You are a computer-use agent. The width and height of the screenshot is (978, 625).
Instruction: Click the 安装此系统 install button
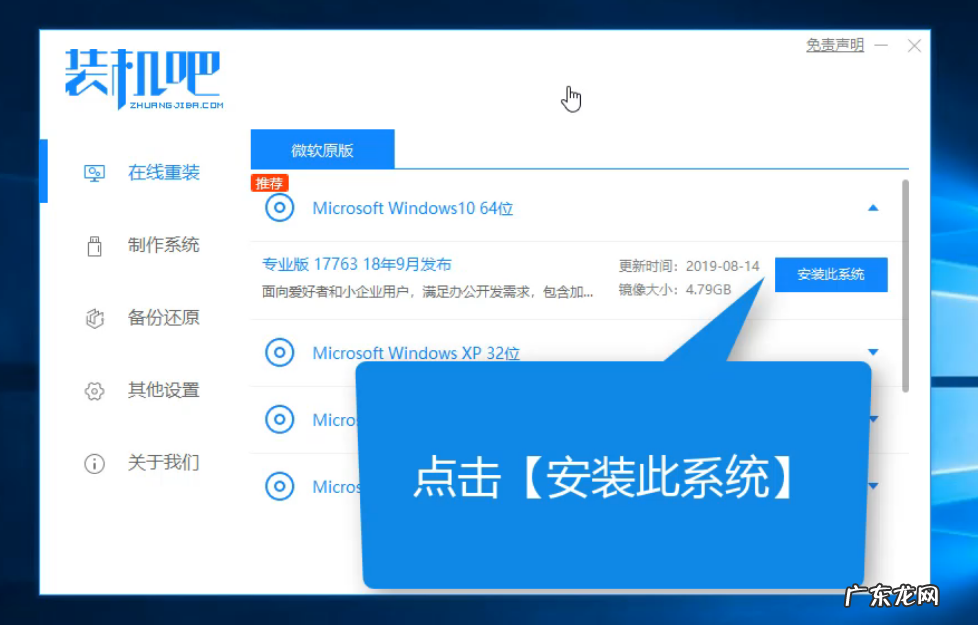pyautogui.click(x=831, y=274)
